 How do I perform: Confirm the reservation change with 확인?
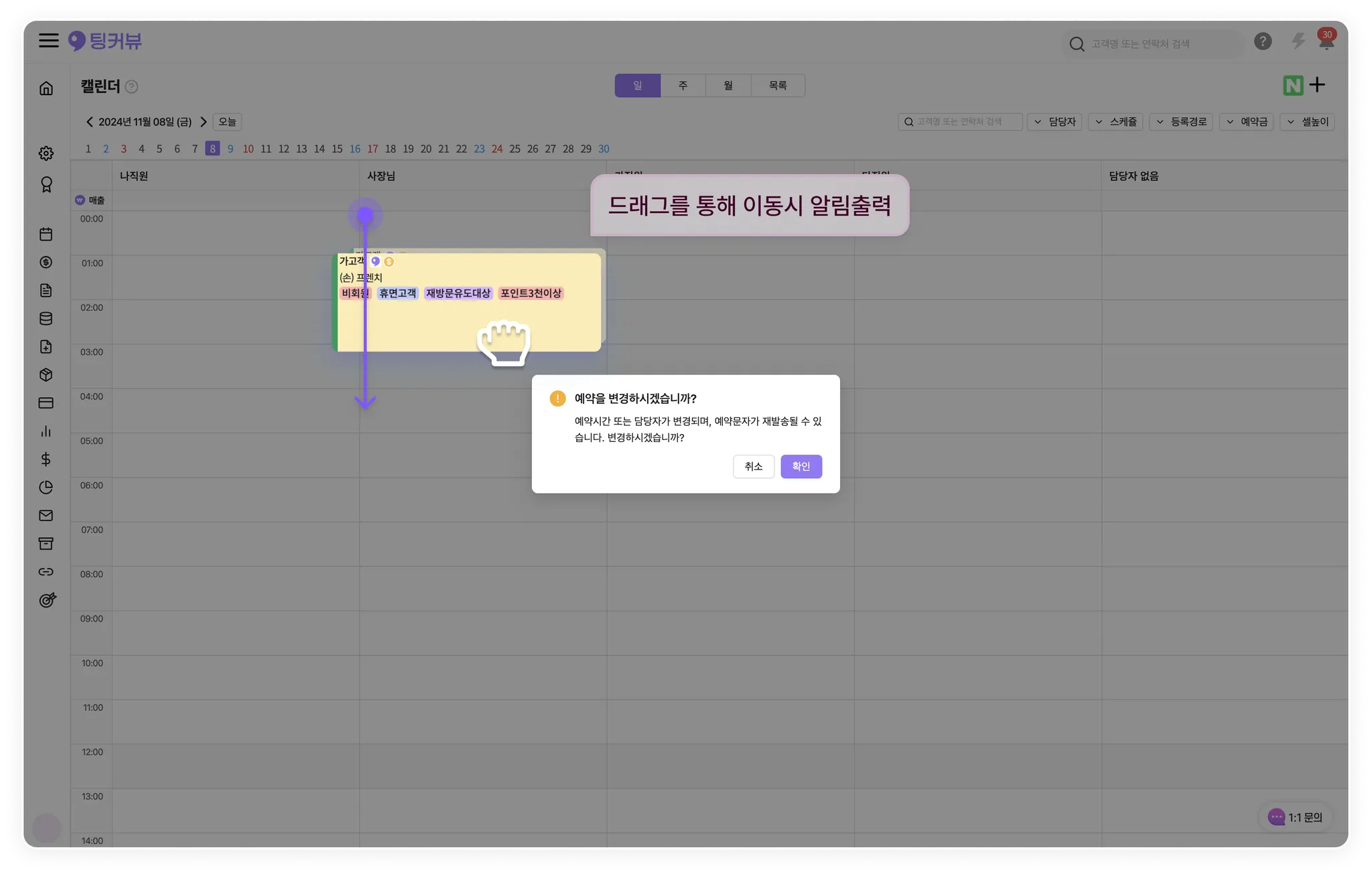801,467
